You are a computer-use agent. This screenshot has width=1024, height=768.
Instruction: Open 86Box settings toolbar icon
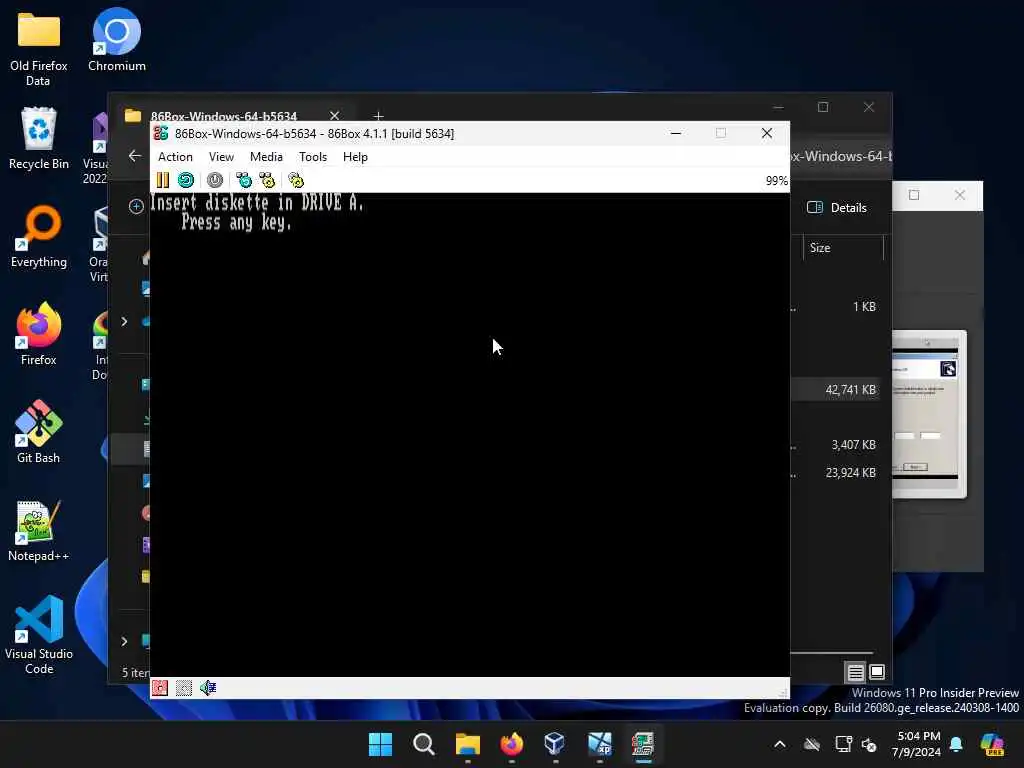click(x=296, y=180)
